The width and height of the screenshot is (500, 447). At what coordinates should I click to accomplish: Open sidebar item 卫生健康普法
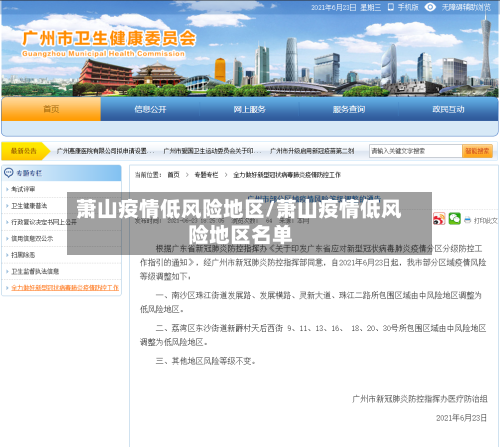pos(29,206)
